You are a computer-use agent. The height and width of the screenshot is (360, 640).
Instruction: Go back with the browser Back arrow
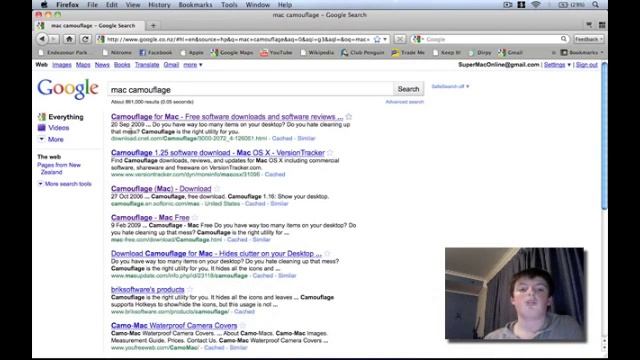(x=42, y=39)
